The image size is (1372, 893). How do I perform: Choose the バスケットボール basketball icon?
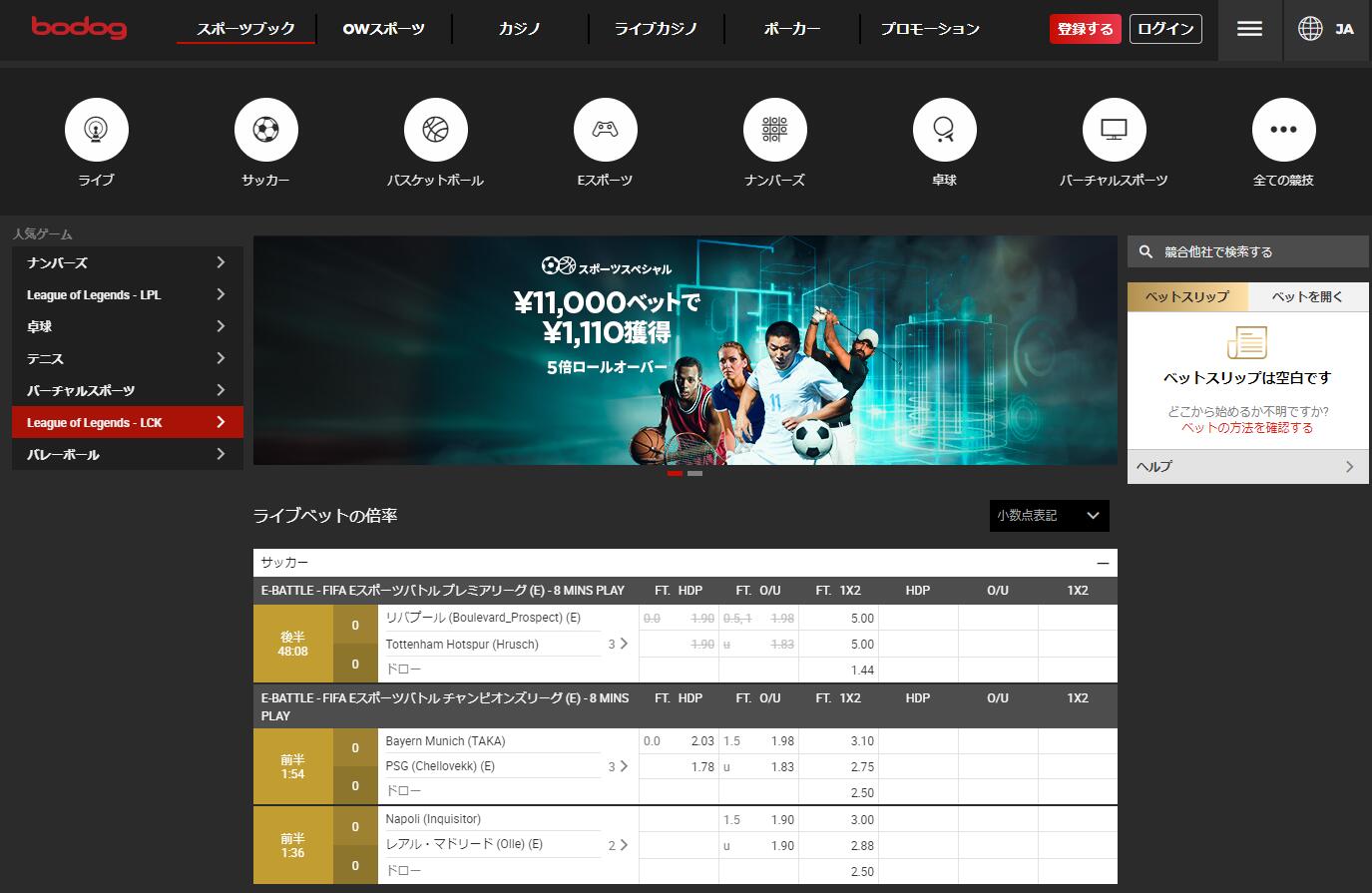coord(436,130)
